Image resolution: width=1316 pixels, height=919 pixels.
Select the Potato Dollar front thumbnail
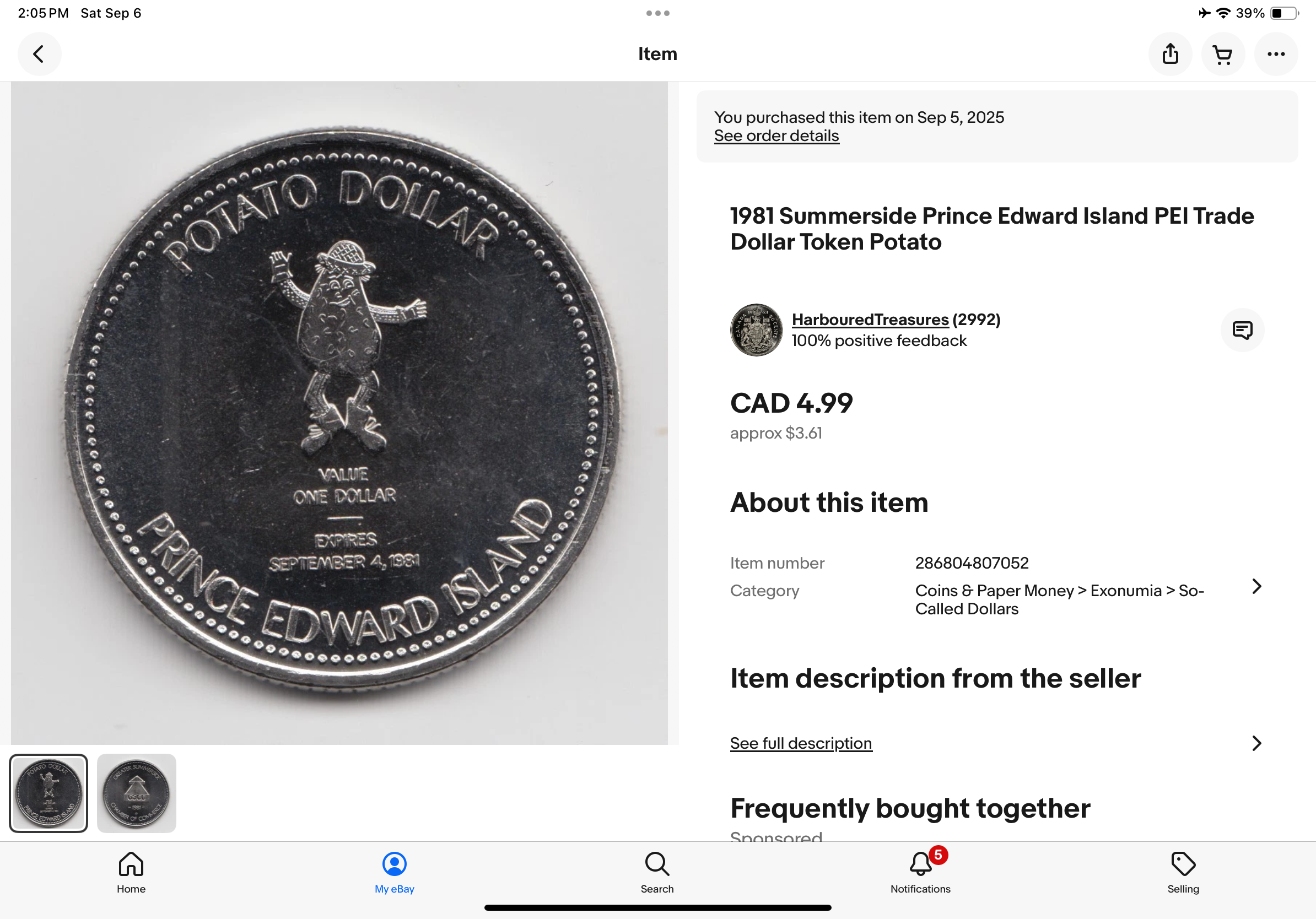[x=48, y=793]
